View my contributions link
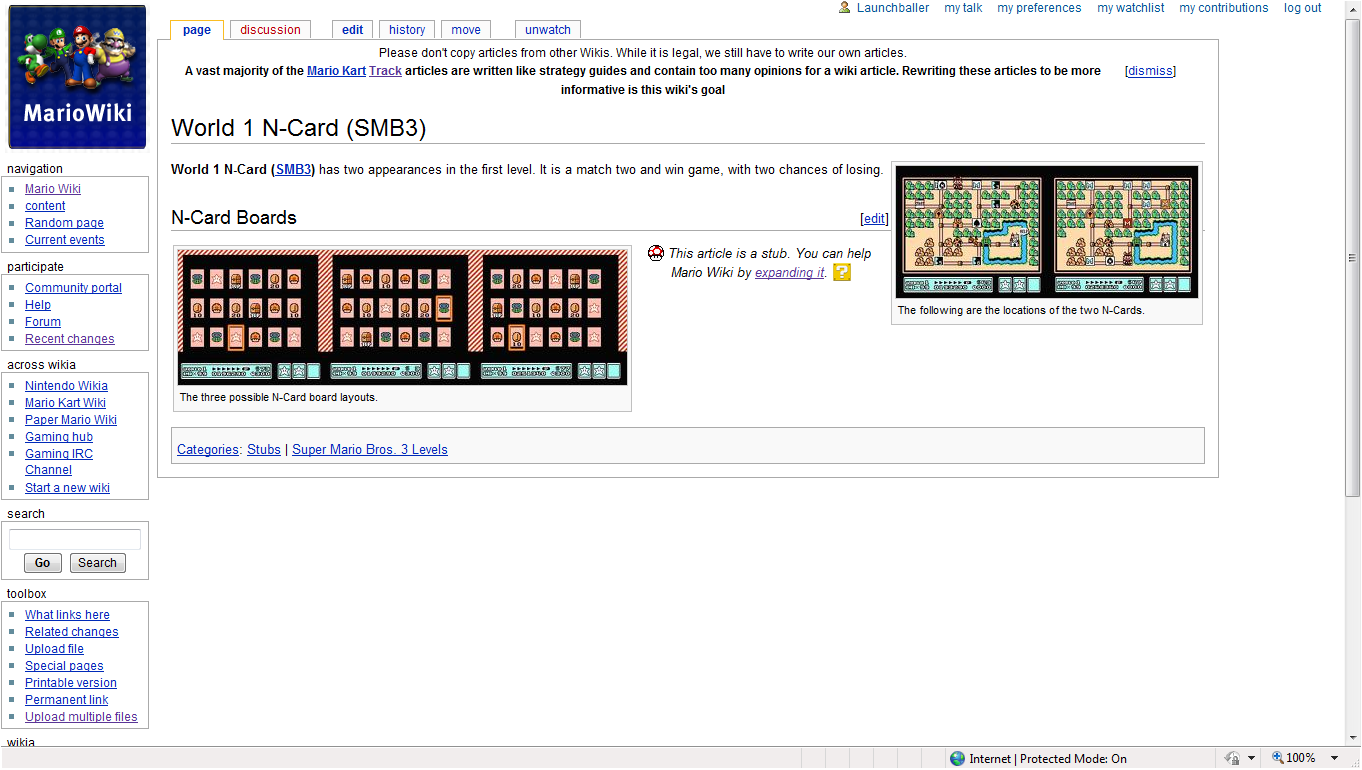1362x770 pixels. point(1224,8)
